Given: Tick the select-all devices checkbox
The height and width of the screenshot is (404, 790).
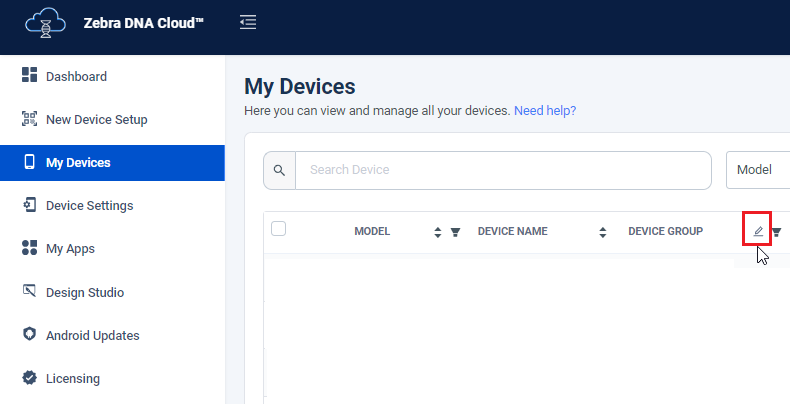Looking at the screenshot, I should click(279, 229).
